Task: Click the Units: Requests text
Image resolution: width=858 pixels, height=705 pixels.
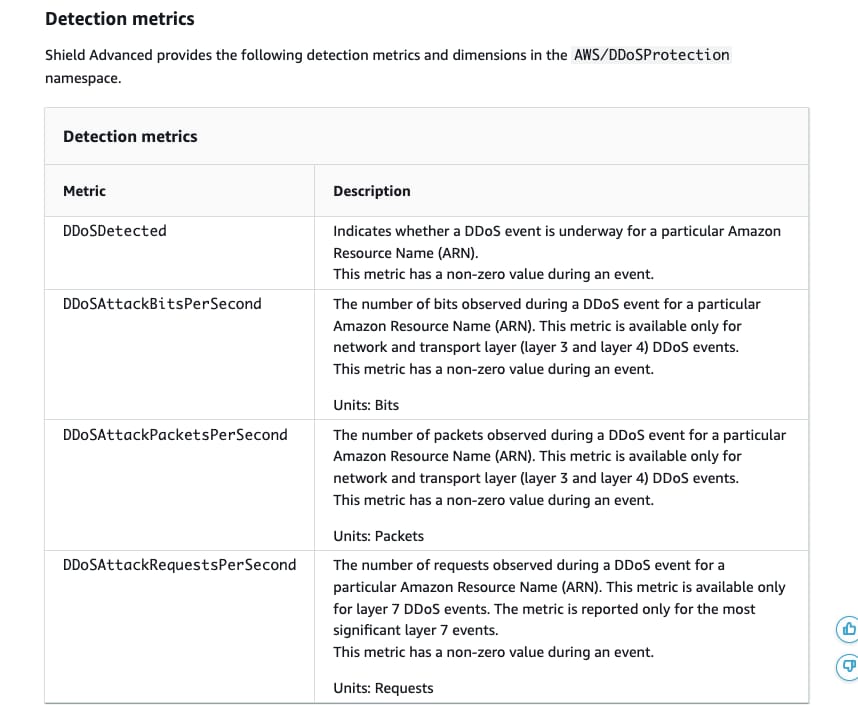Action: pyautogui.click(x=383, y=688)
